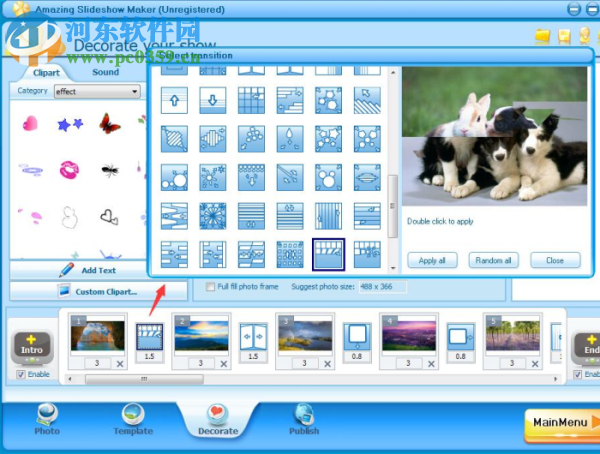Click the timeline scroll right arrow
The width and height of the screenshot is (600, 454).
pyautogui.click(x=555, y=379)
